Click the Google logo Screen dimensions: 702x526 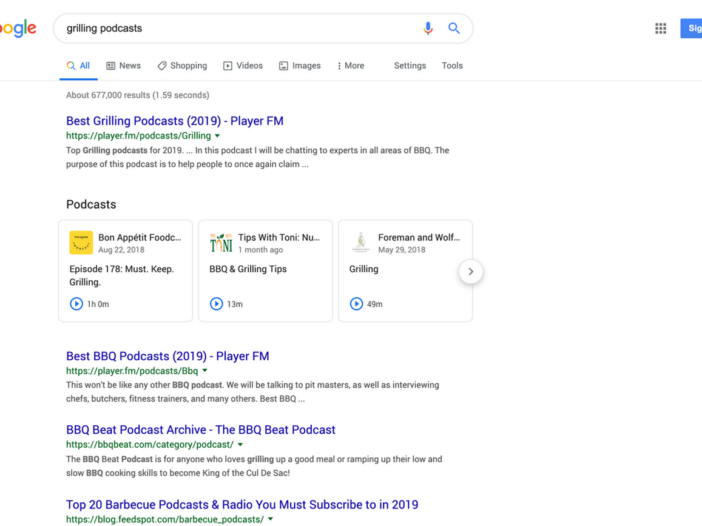tap(18, 29)
